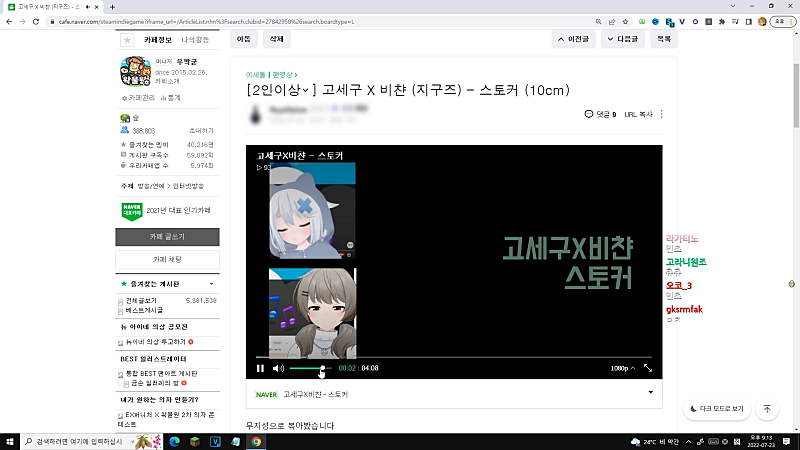Open the 통계 statistics link

pos(170,97)
